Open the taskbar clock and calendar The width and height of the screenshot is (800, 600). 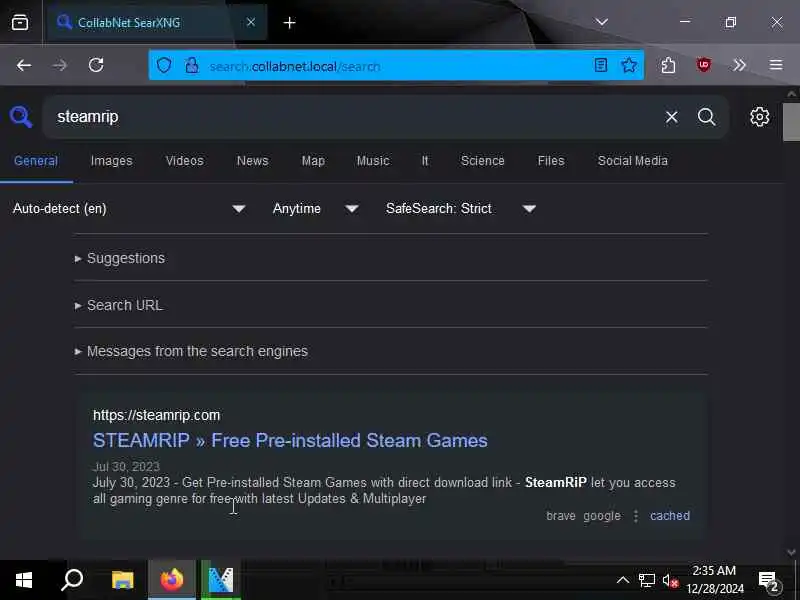pyautogui.click(x=714, y=580)
